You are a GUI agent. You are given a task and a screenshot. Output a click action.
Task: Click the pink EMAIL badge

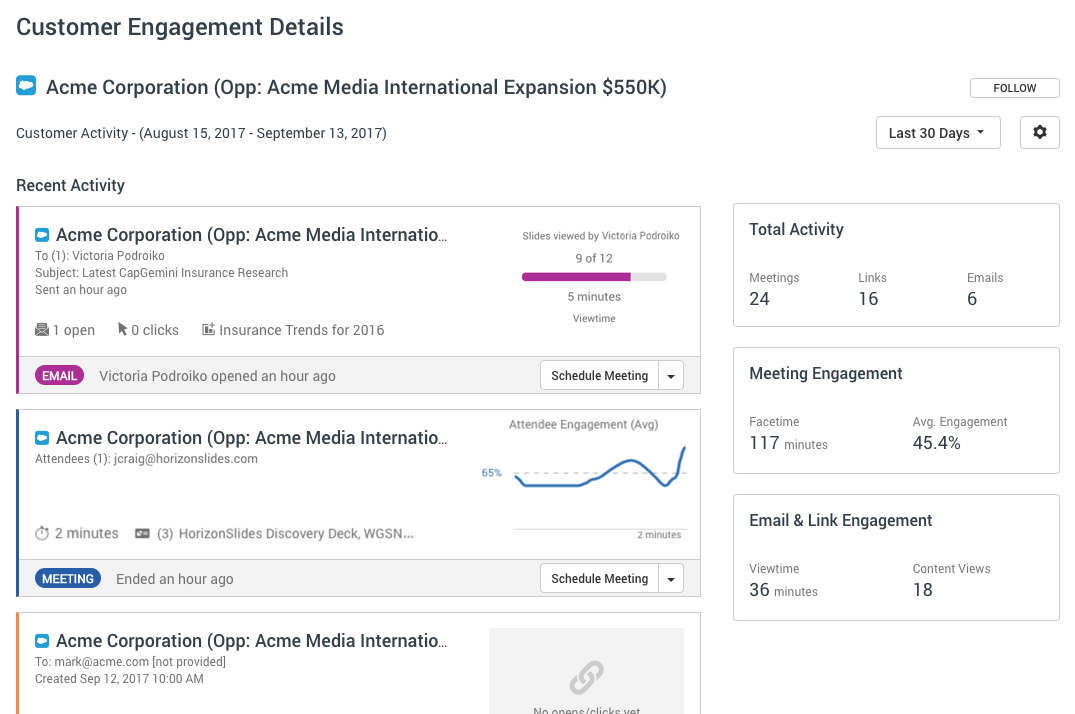coord(60,376)
